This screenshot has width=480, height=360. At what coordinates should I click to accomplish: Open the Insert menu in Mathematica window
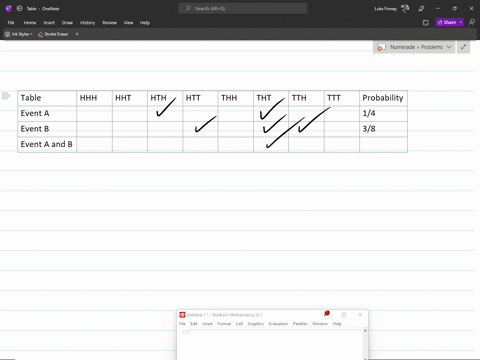coord(207,324)
